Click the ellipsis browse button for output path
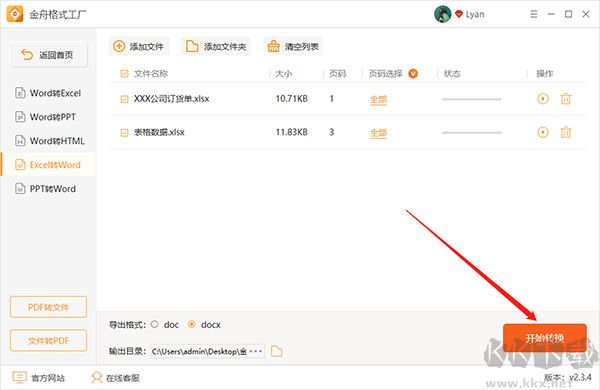 [256, 351]
